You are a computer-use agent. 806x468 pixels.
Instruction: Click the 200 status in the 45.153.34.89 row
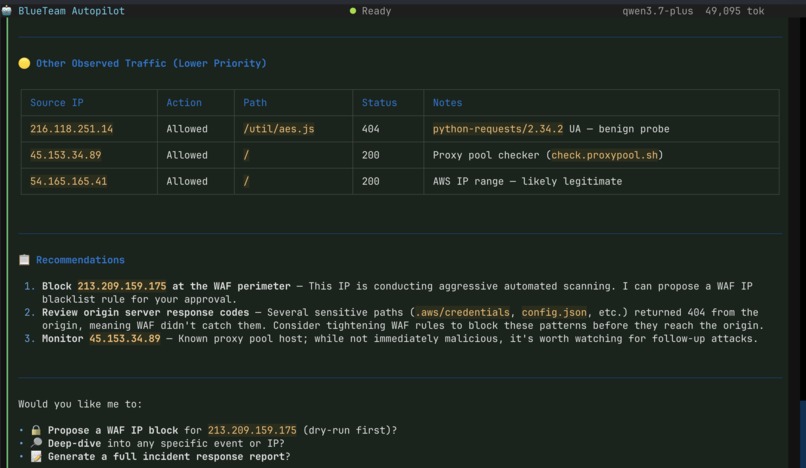(371, 155)
